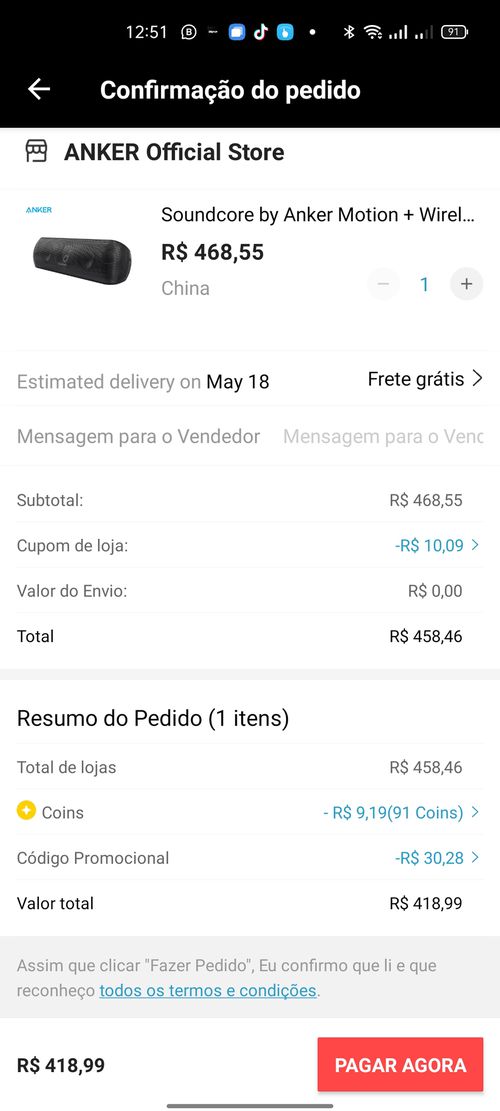Tap the Bluetooth status icon
The image size is (500, 1111).
pos(348,32)
